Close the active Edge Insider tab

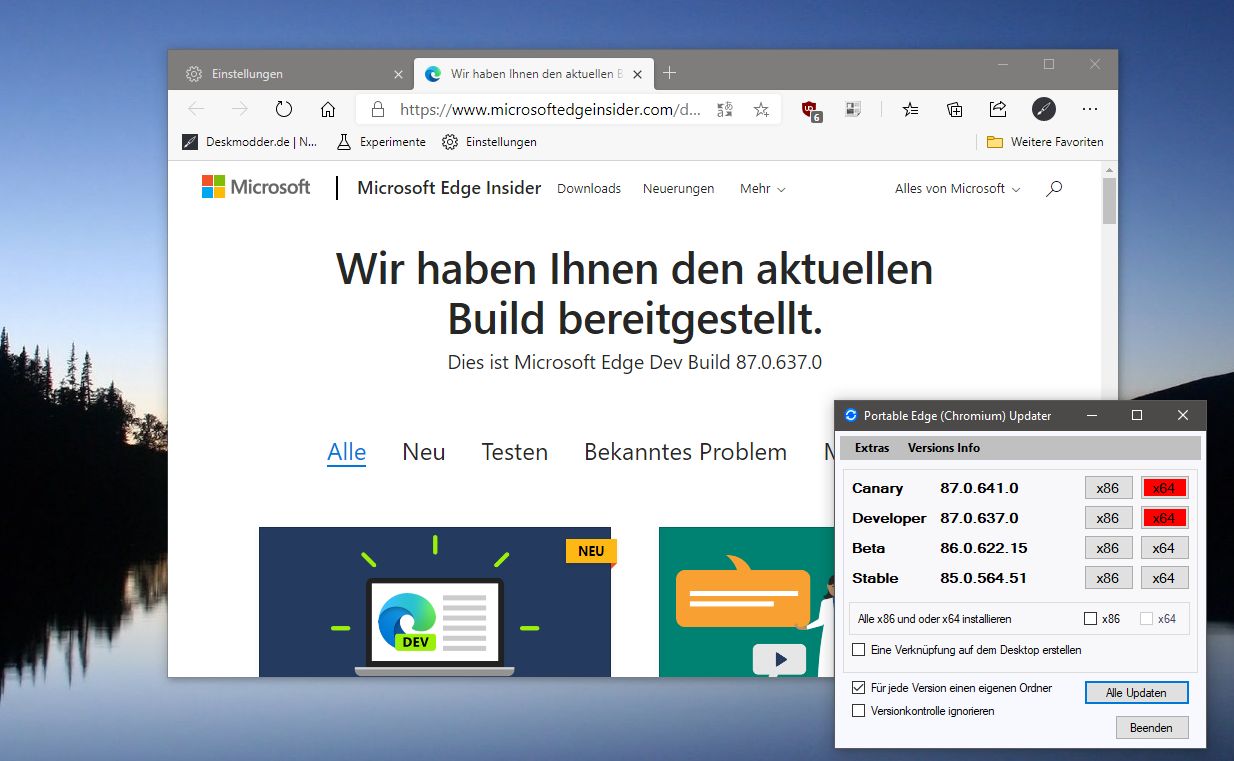pyautogui.click(x=638, y=74)
